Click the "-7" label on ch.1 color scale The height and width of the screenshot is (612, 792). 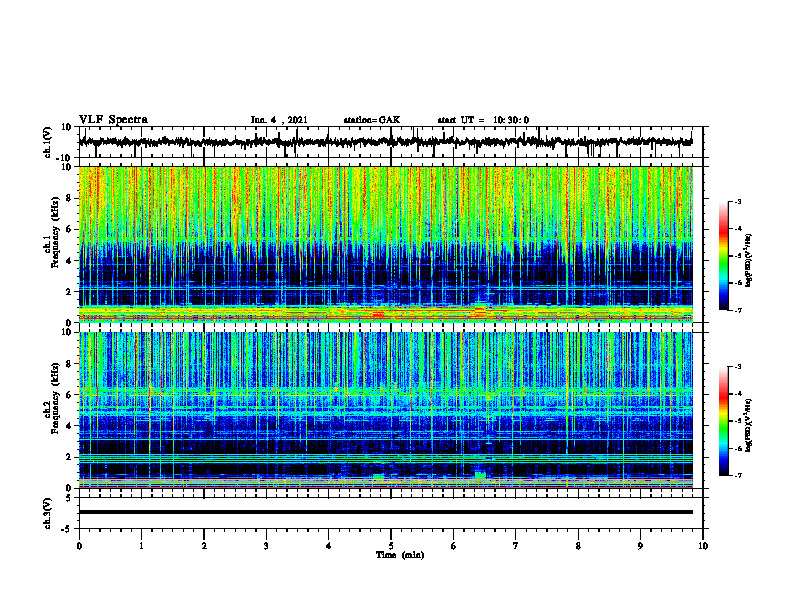point(737,310)
